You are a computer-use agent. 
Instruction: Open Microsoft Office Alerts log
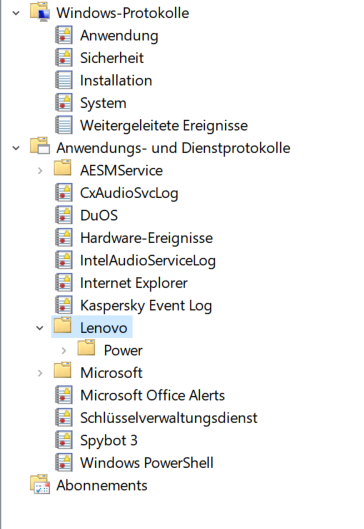pyautogui.click(x=152, y=395)
